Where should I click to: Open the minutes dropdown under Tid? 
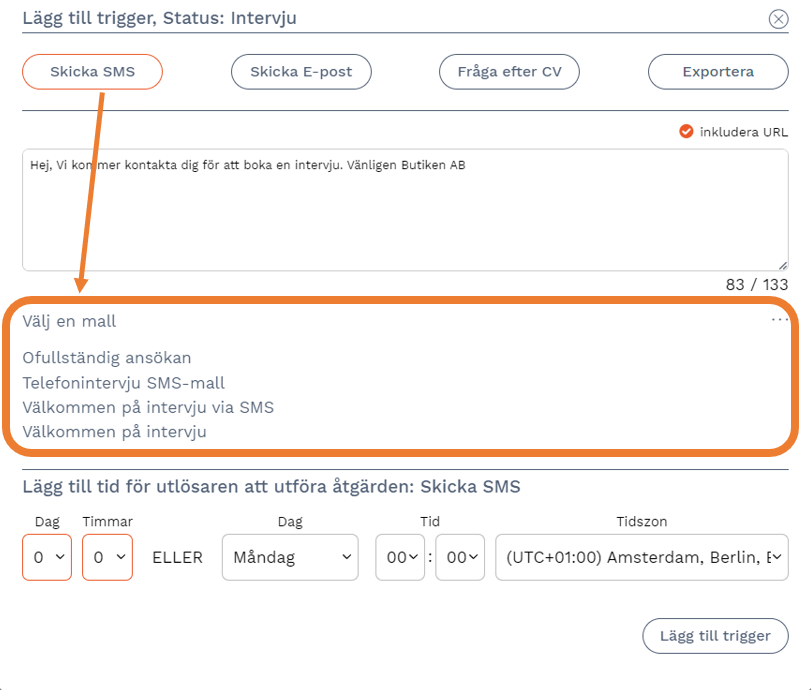coord(460,557)
